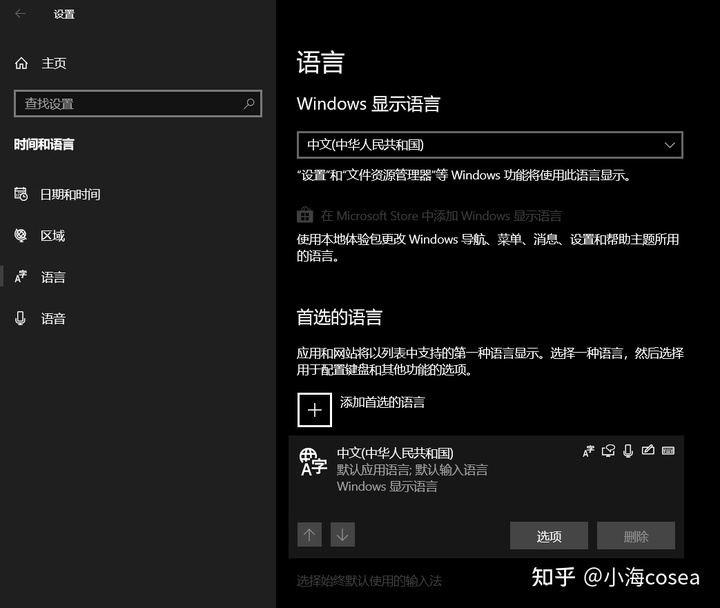
Task: Click the 时间和语言 section title
Action: pyautogui.click(x=44, y=145)
